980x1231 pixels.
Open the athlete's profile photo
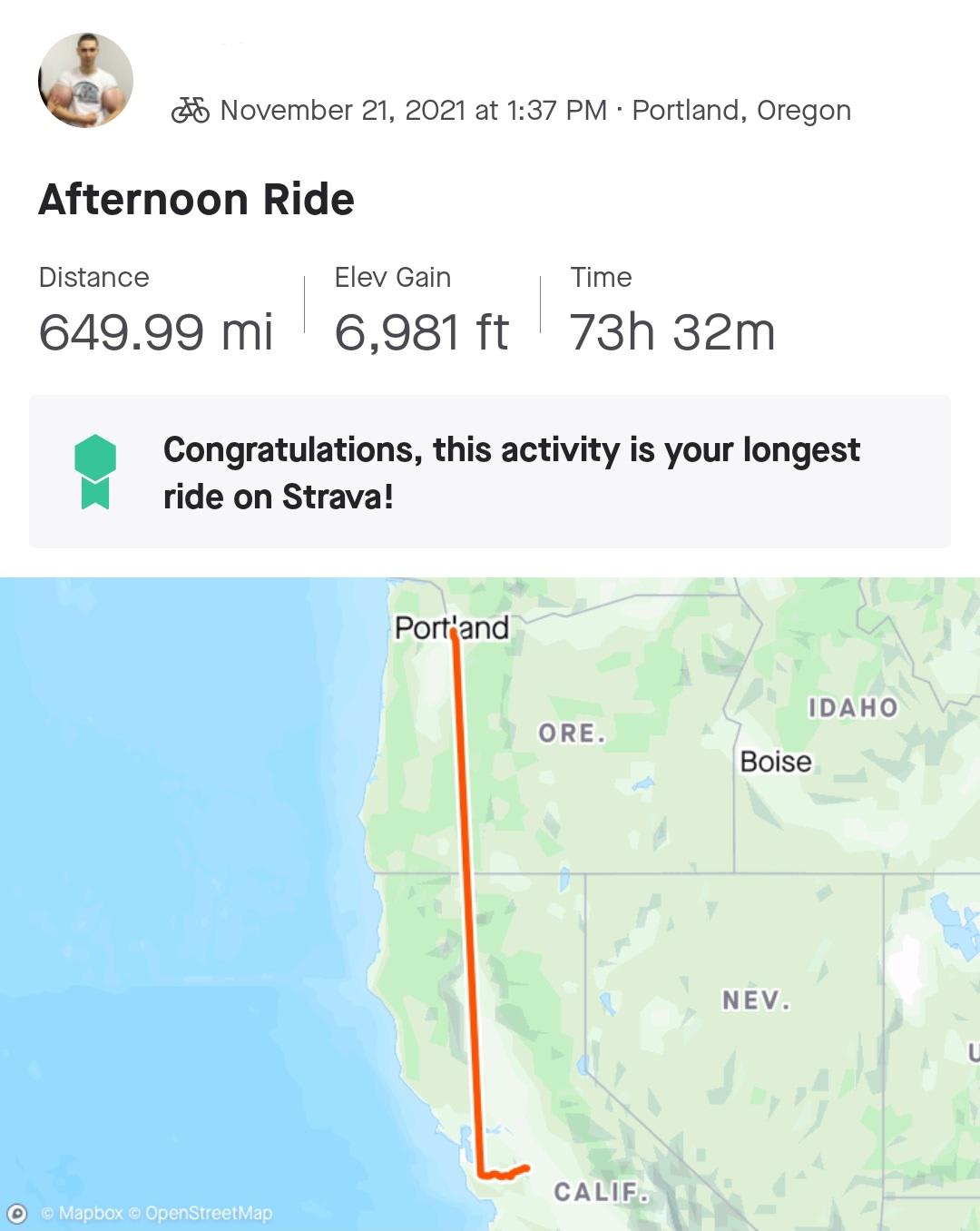point(85,81)
